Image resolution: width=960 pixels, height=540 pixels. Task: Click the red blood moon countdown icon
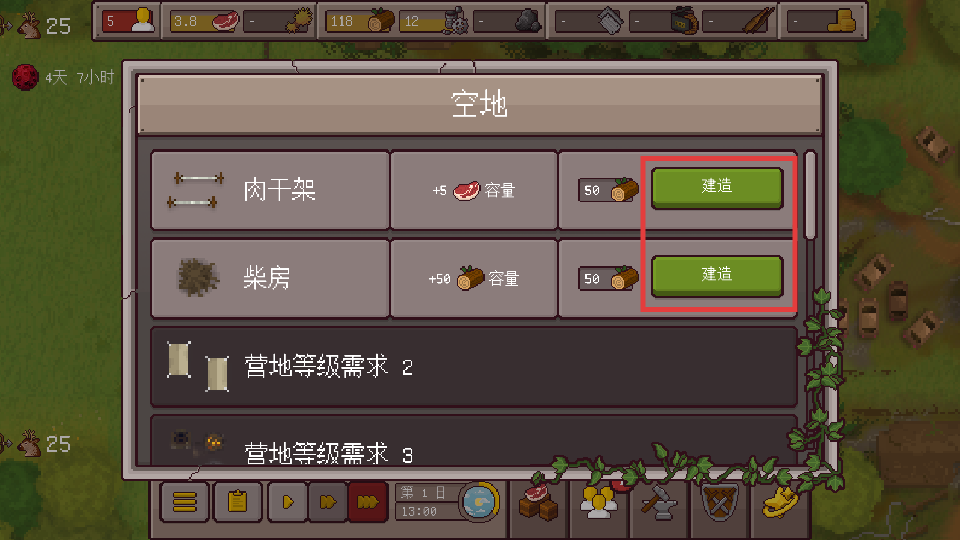(25, 77)
